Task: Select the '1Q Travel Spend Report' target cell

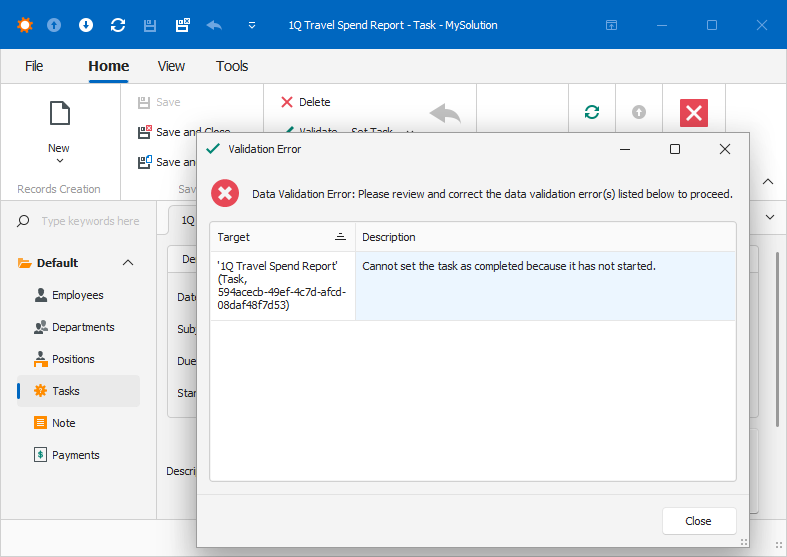Action: pos(283,286)
